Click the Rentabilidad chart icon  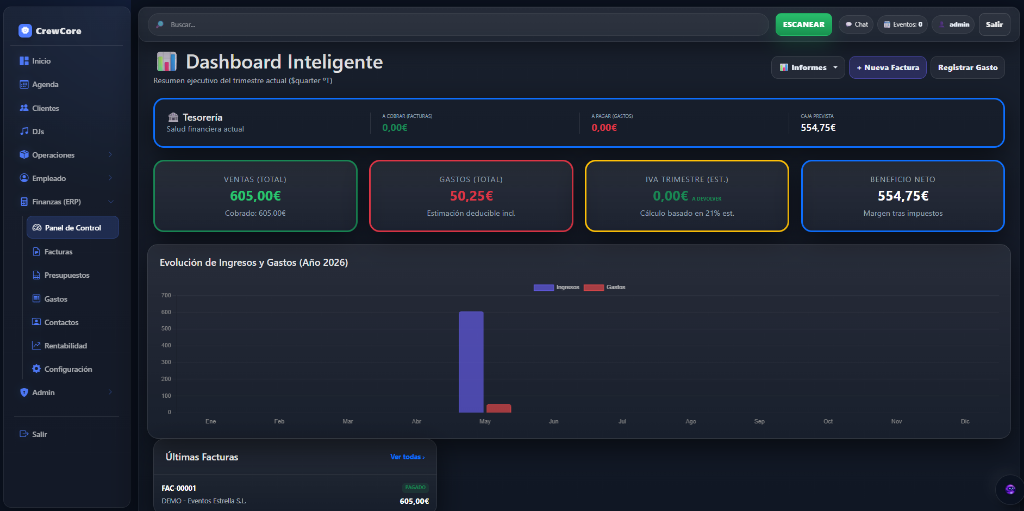pyautogui.click(x=36, y=346)
